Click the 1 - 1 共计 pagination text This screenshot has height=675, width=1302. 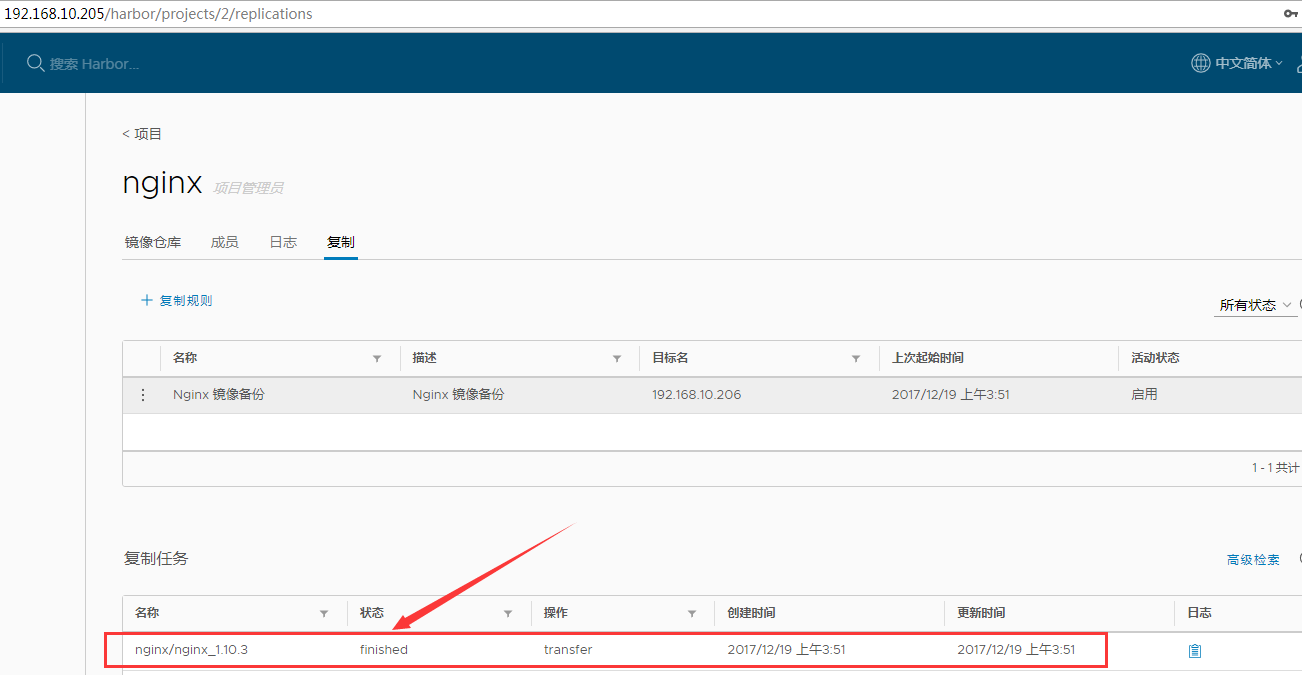(1276, 468)
